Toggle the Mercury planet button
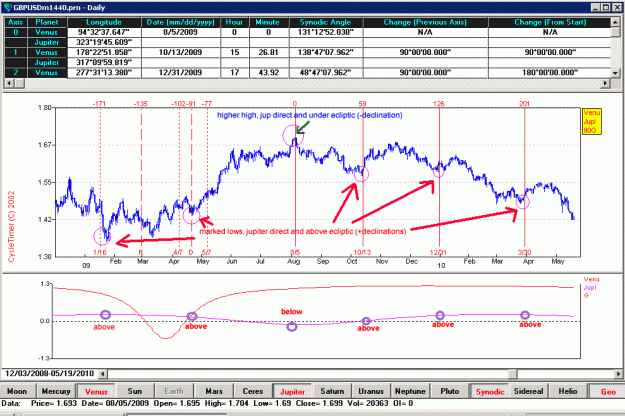This screenshot has width=625, height=416. point(56,391)
